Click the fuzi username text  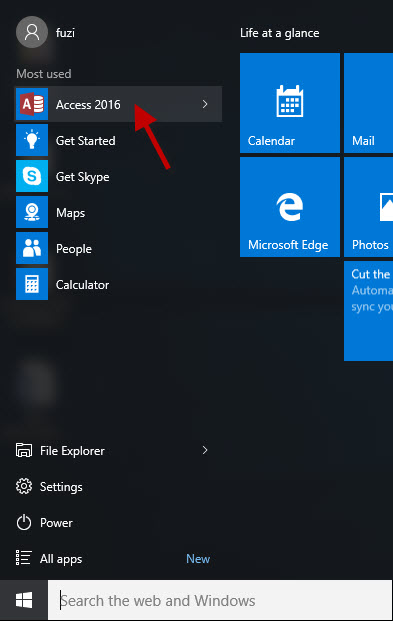point(65,32)
